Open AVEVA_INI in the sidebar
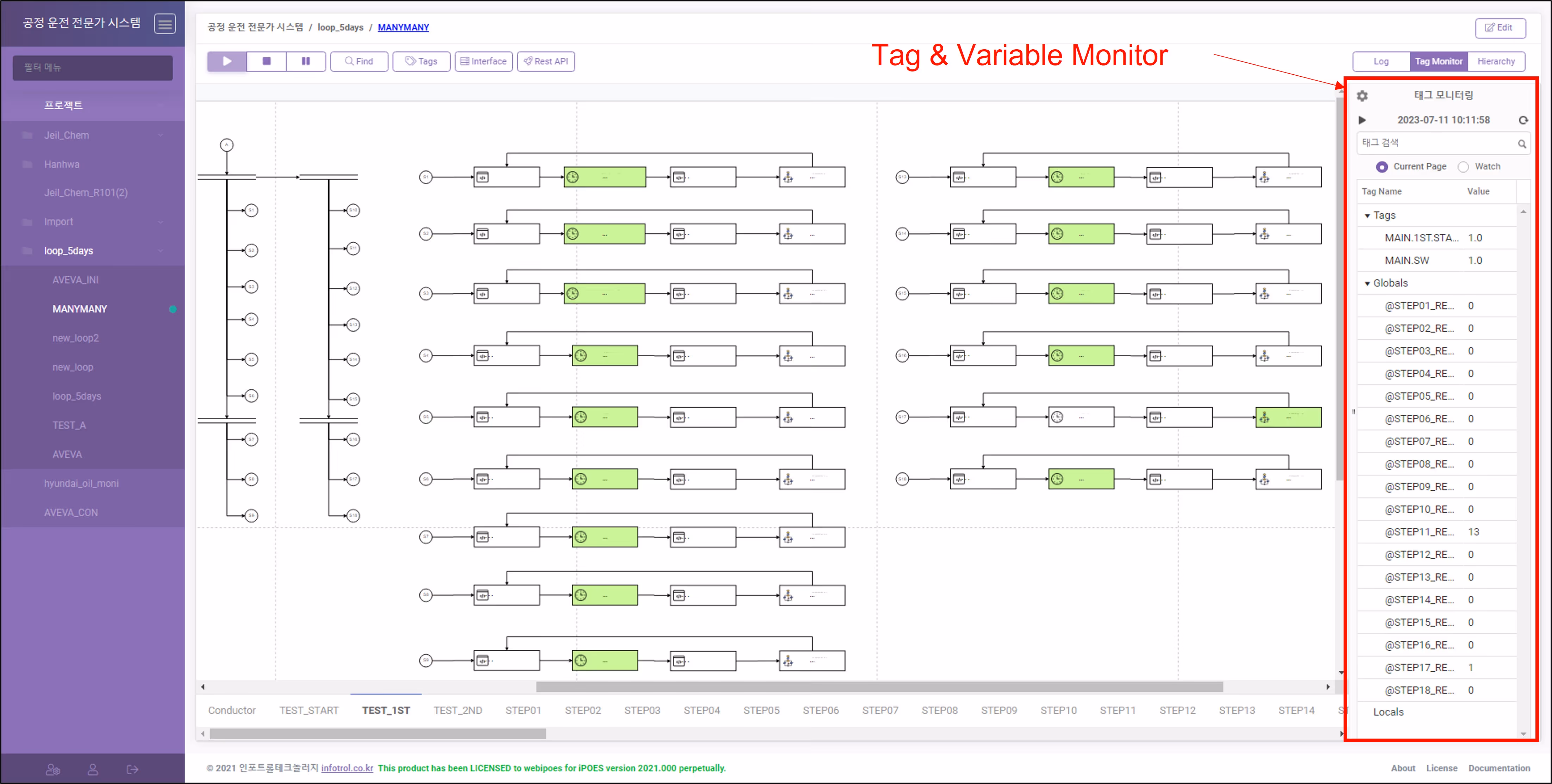This screenshot has width=1552, height=784. coord(75,280)
